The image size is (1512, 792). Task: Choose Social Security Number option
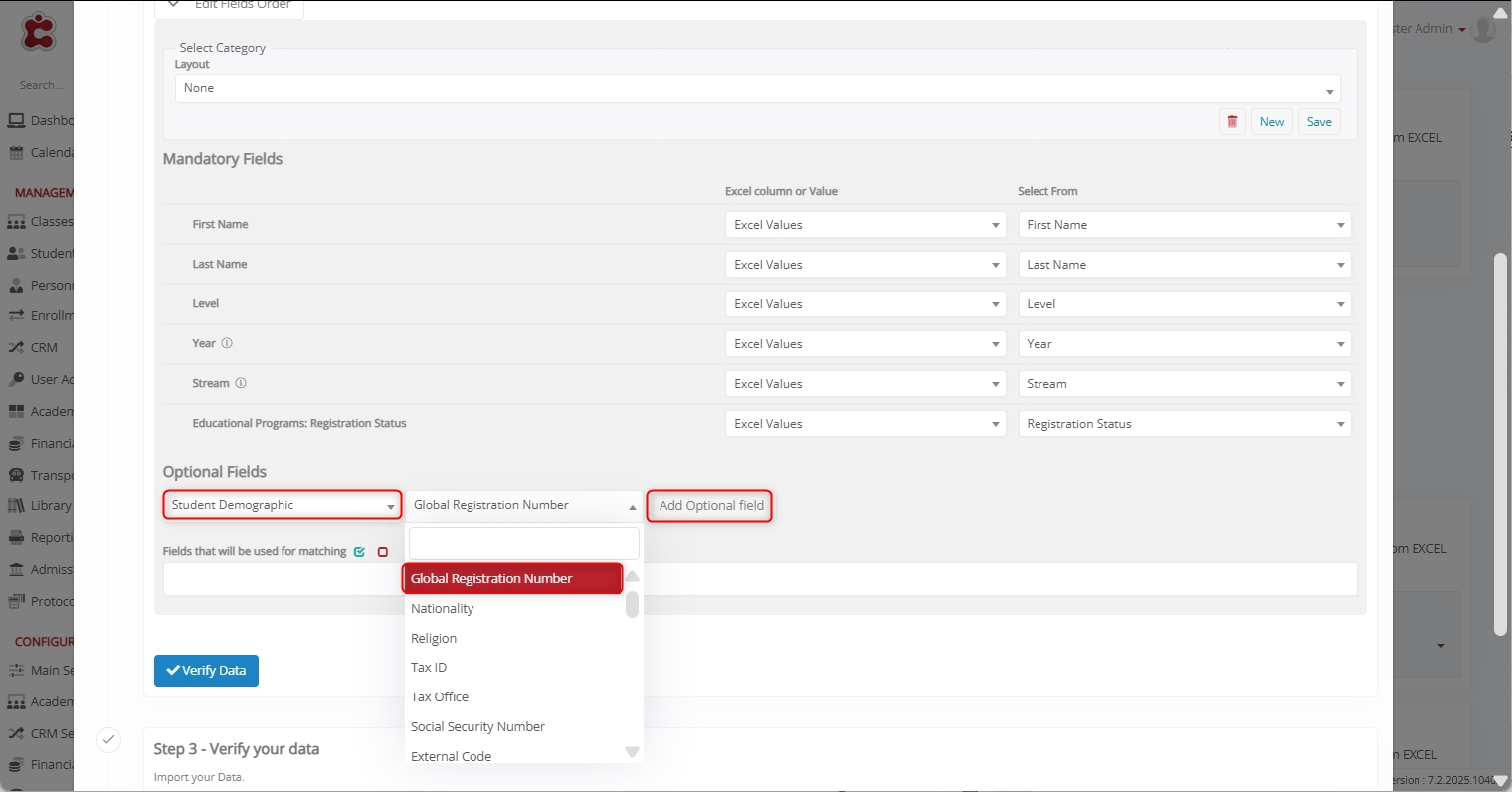(x=477, y=727)
